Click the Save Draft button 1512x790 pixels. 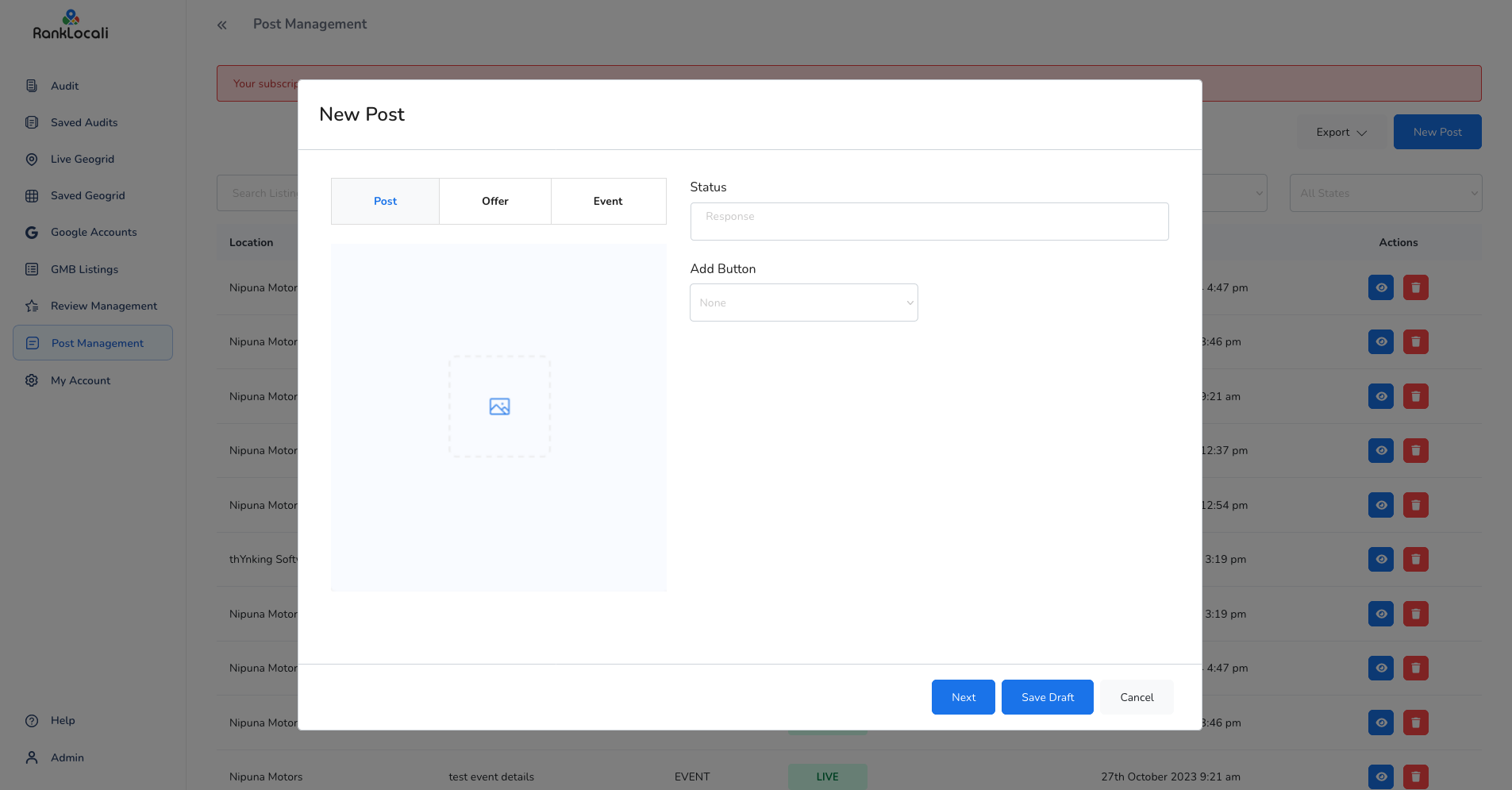tap(1047, 697)
